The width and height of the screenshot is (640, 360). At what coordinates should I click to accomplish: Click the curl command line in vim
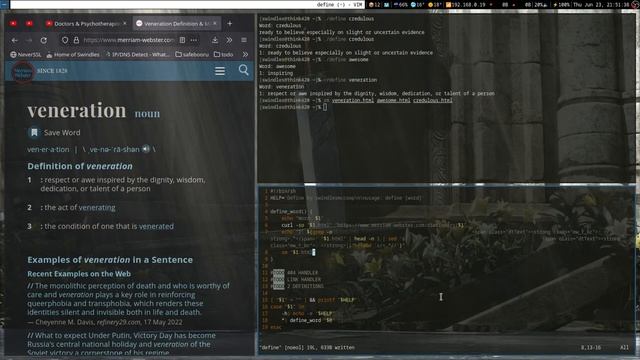tap(373, 225)
